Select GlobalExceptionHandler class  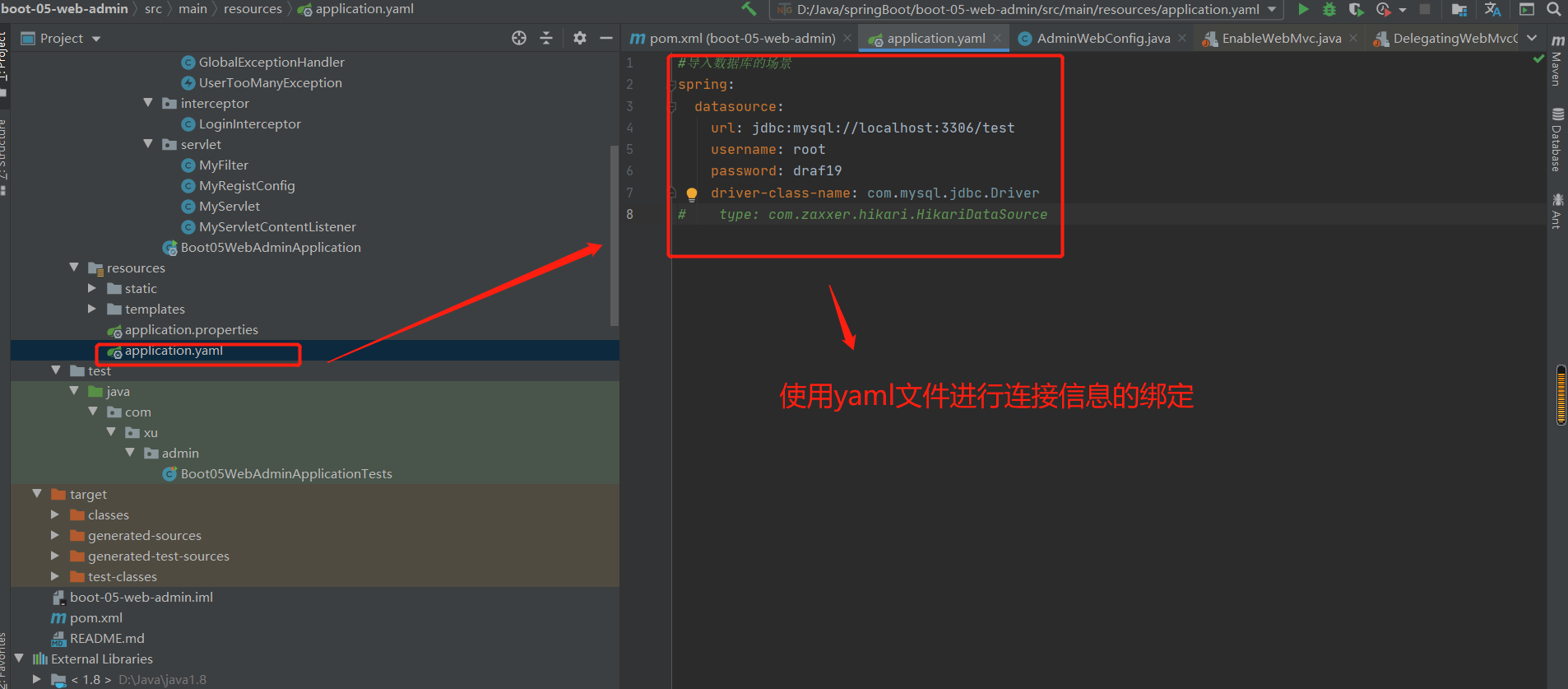click(271, 62)
